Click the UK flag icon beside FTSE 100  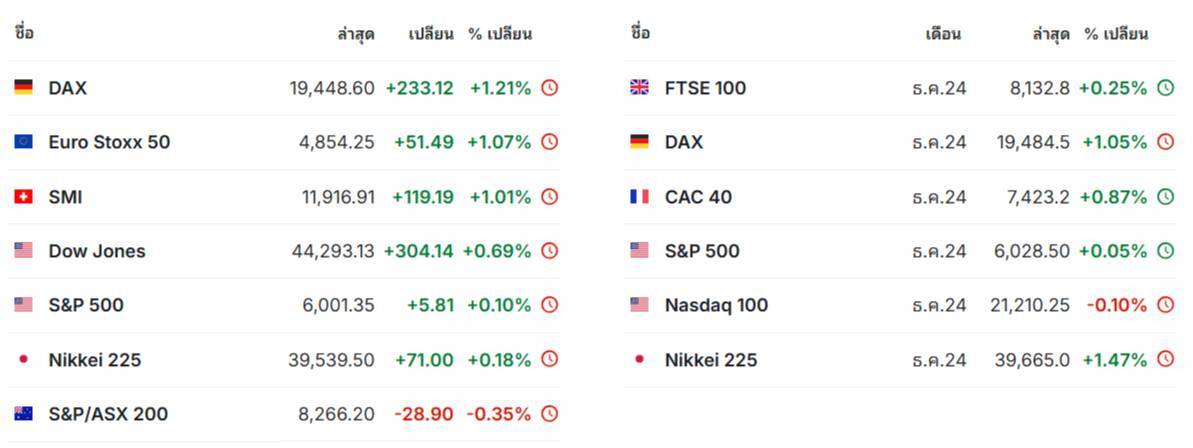(x=639, y=88)
